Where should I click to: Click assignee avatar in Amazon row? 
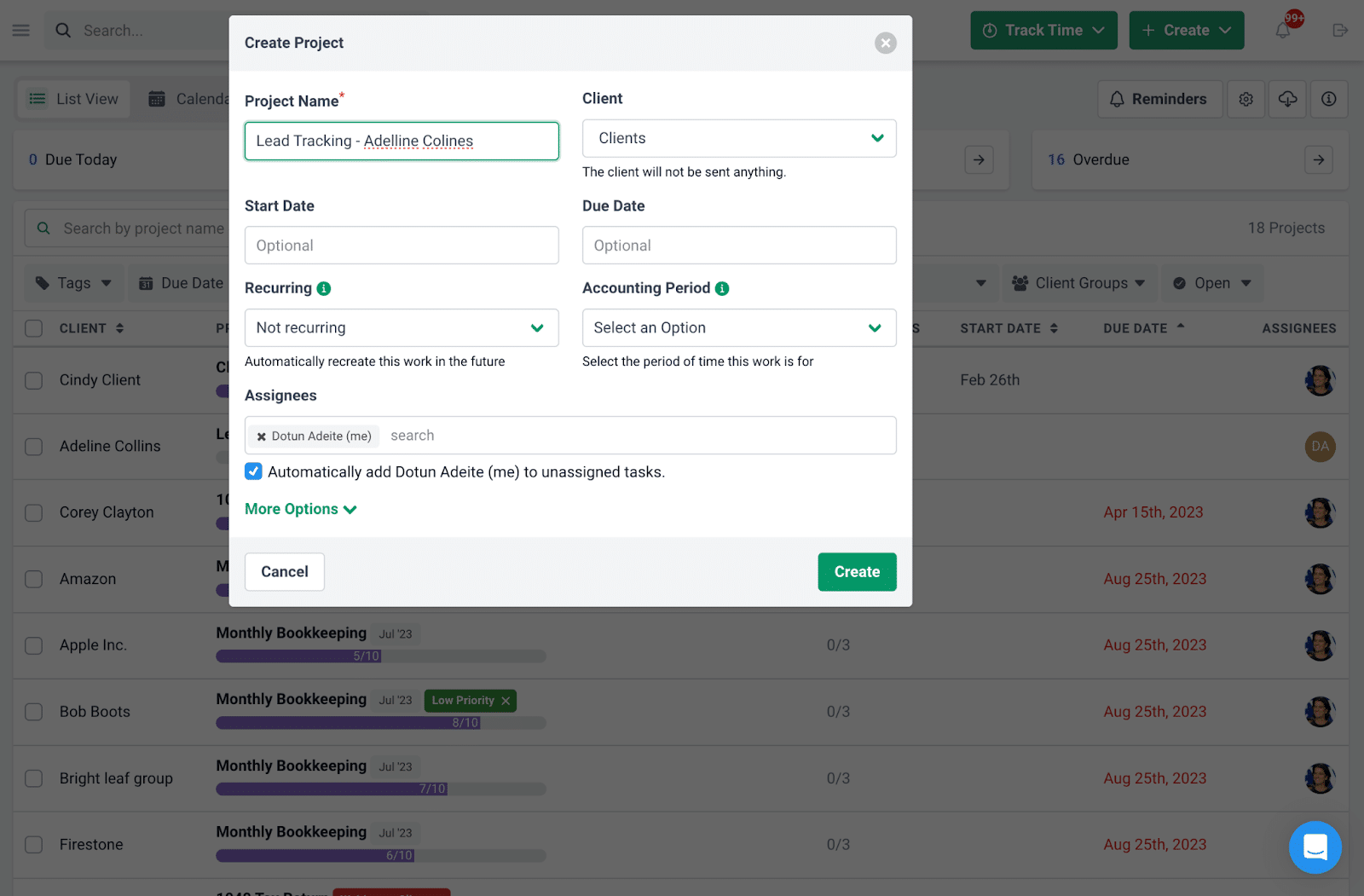pos(1320,579)
